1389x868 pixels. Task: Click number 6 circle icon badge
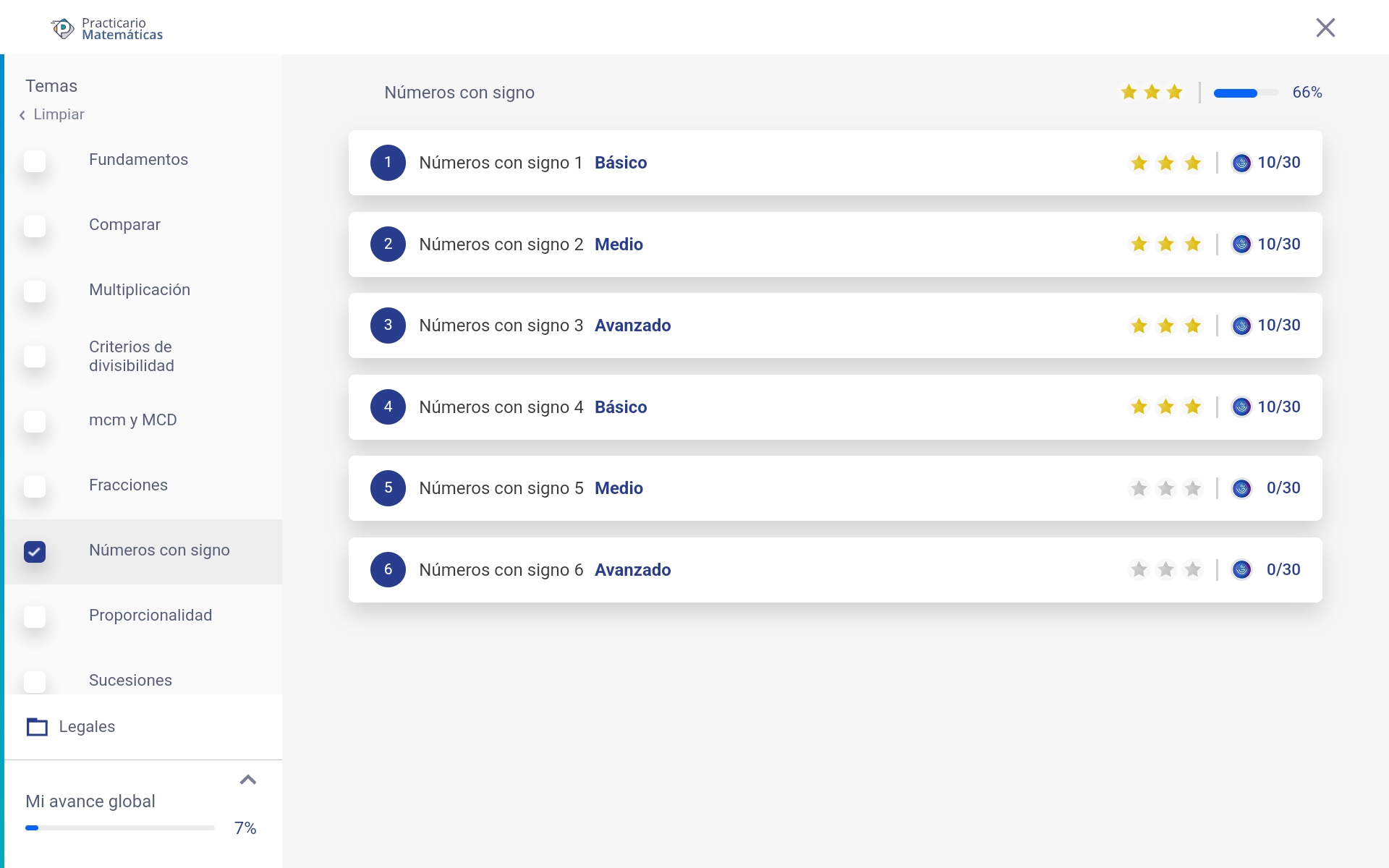388,570
